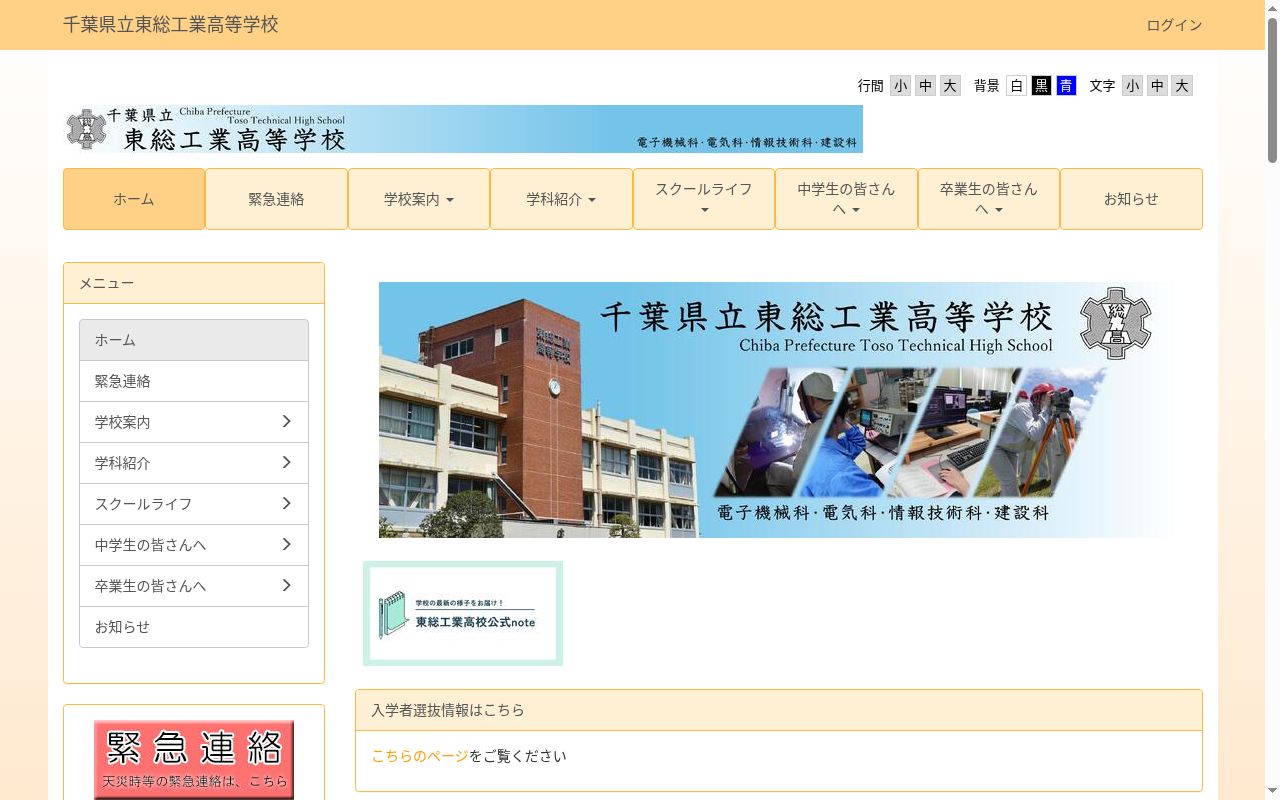This screenshot has height=800, width=1280.
Task: Set font size 文字 to 大
Action: click(1182, 86)
